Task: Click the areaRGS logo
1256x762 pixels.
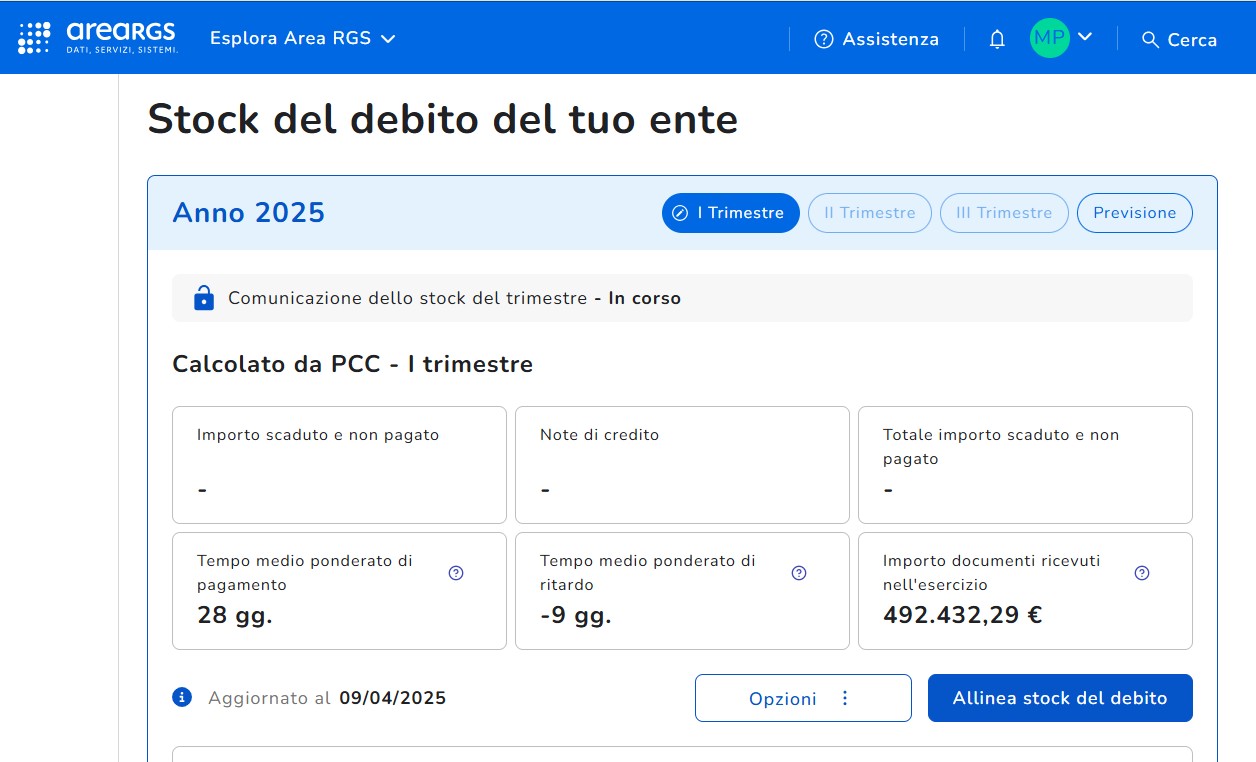Action: pos(98,38)
